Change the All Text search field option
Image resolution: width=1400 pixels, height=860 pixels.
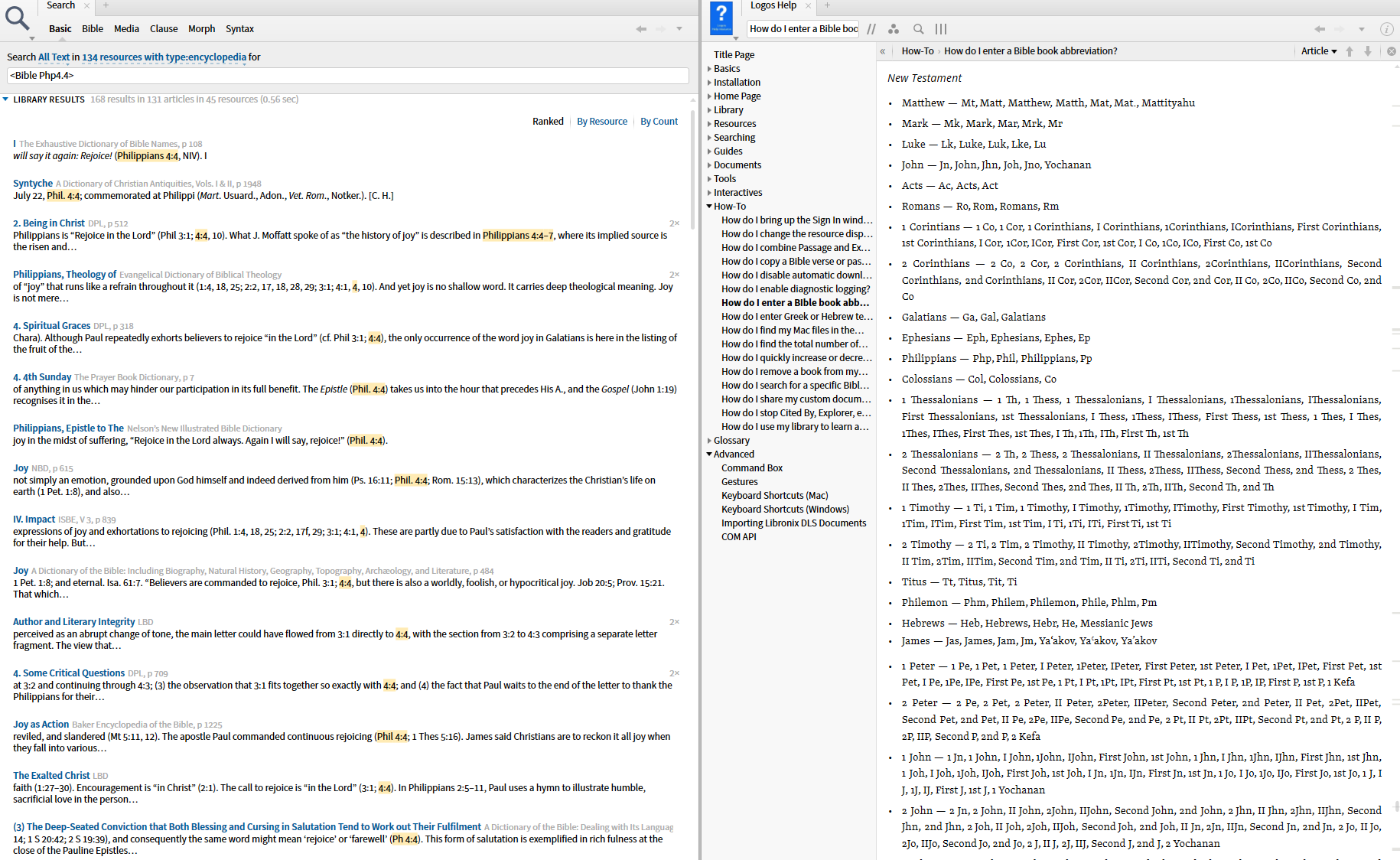(54, 57)
